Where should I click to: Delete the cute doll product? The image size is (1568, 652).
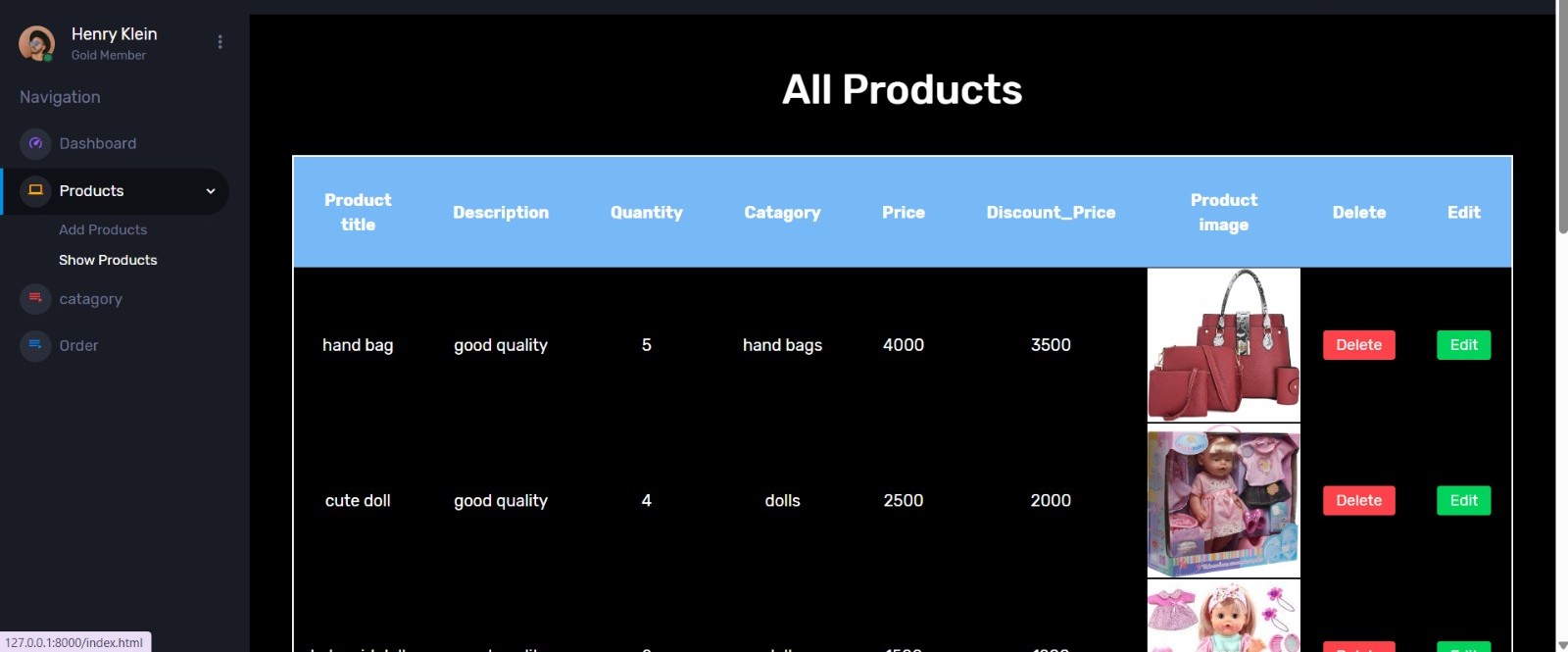1358,500
